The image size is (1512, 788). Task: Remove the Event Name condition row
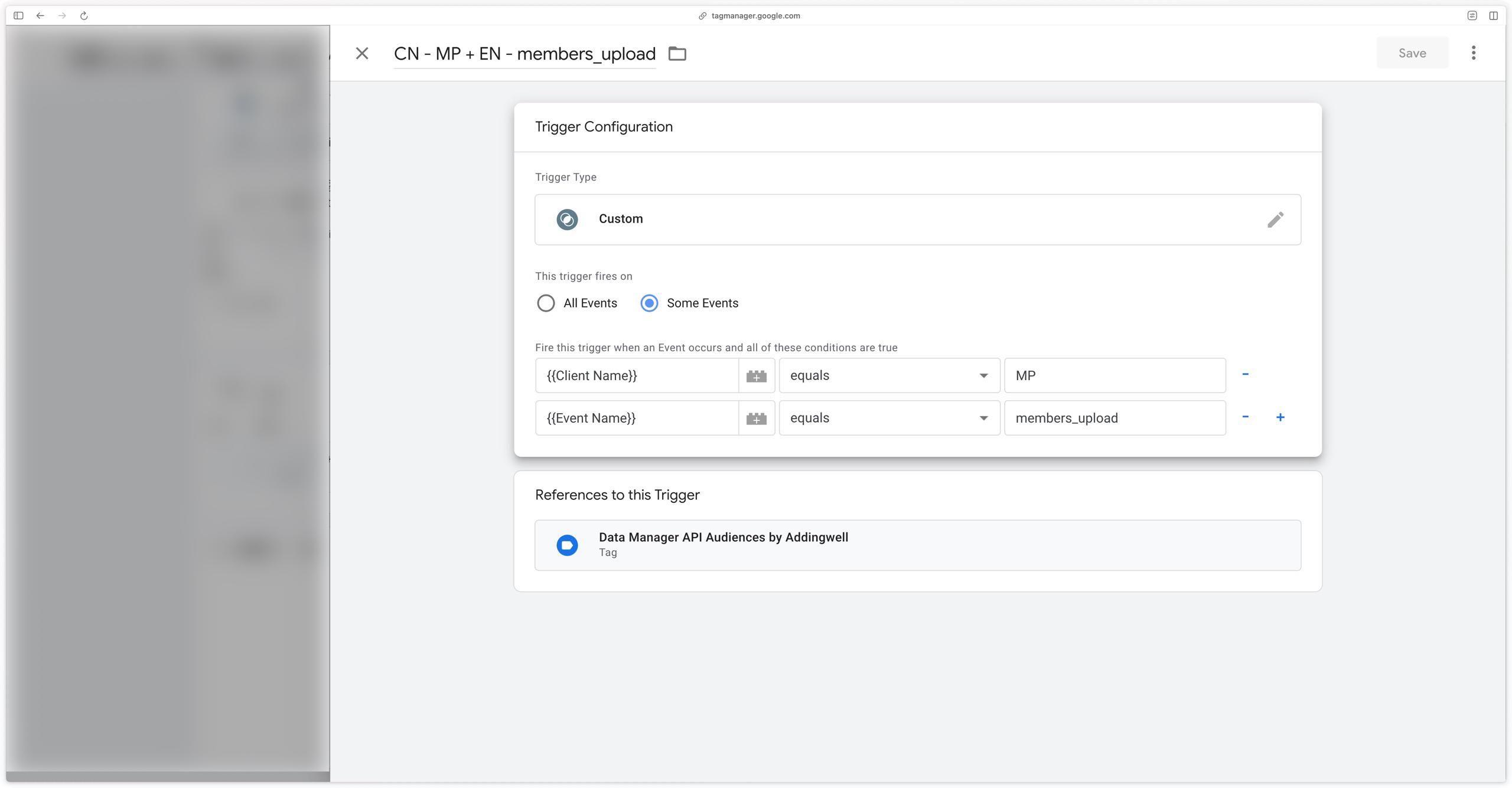[x=1246, y=417]
